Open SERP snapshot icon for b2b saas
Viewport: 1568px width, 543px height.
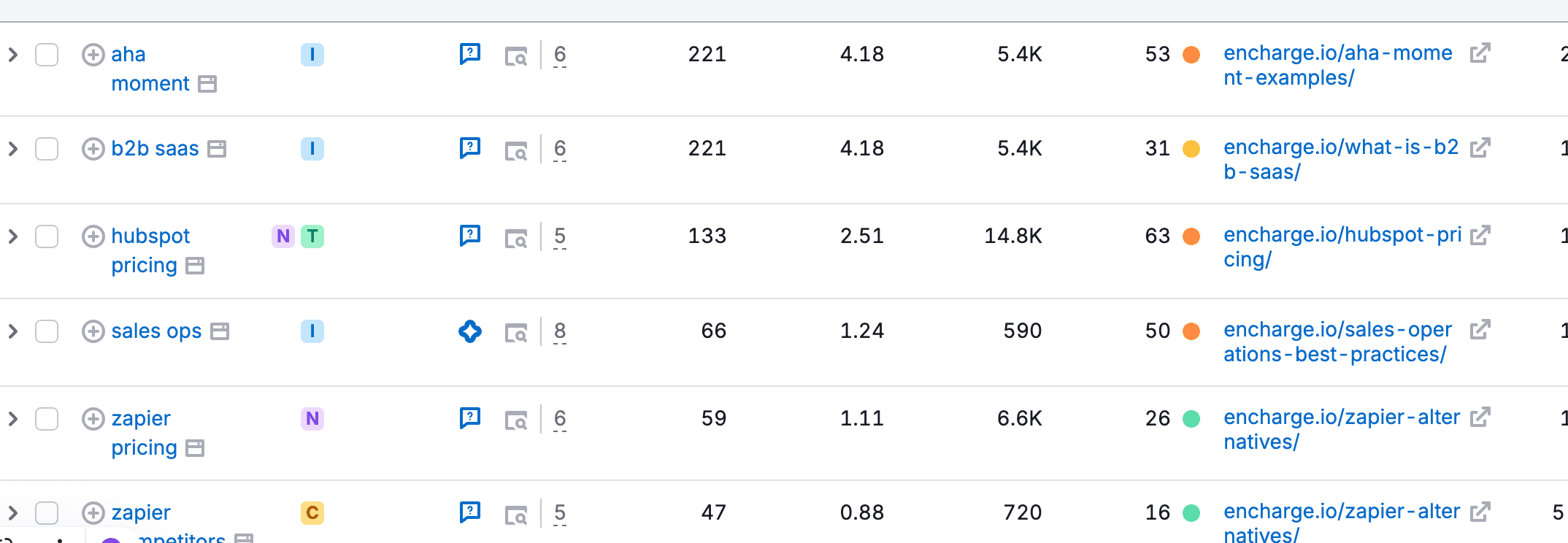[x=516, y=151]
